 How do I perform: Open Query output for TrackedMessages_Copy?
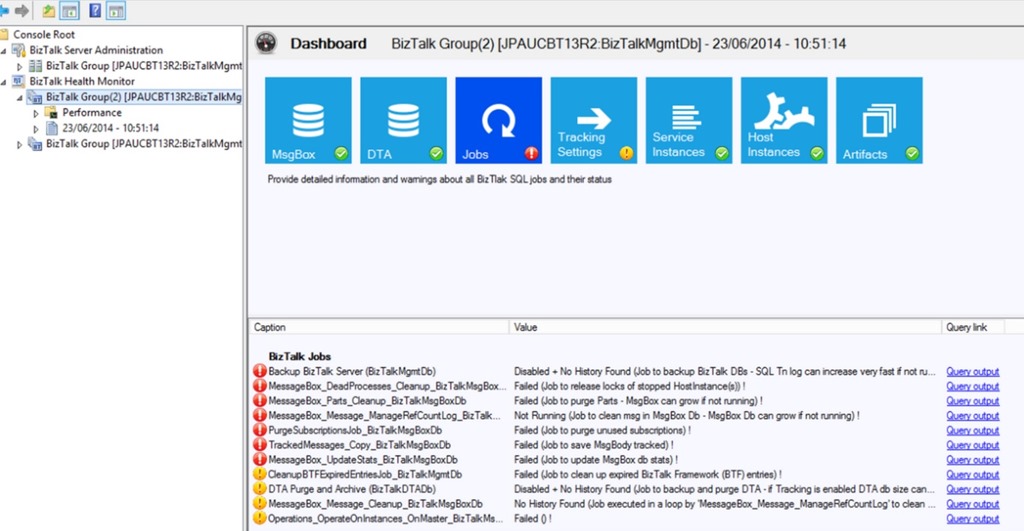[972, 445]
